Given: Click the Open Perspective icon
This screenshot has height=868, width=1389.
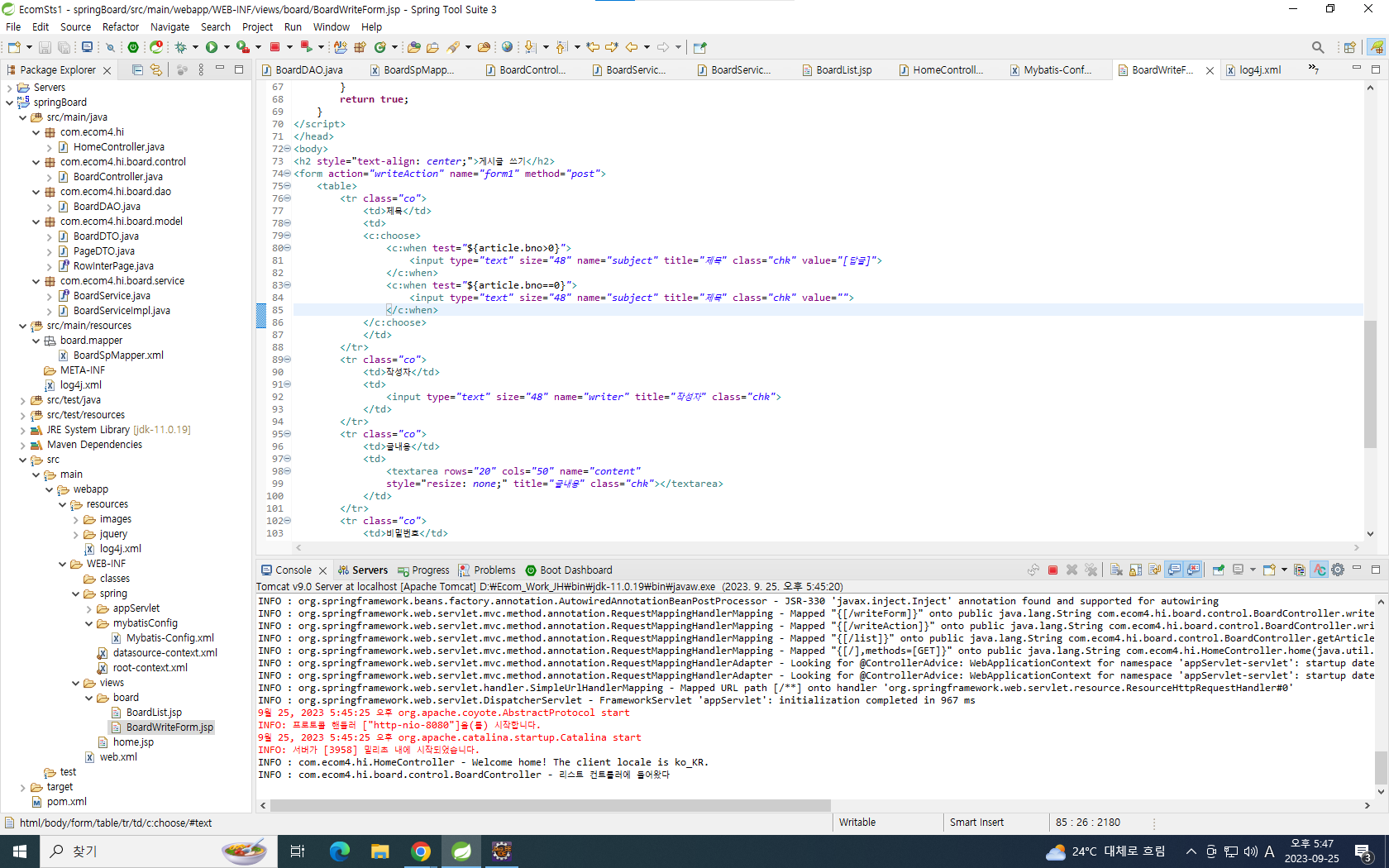Looking at the screenshot, I should pos(1349,47).
